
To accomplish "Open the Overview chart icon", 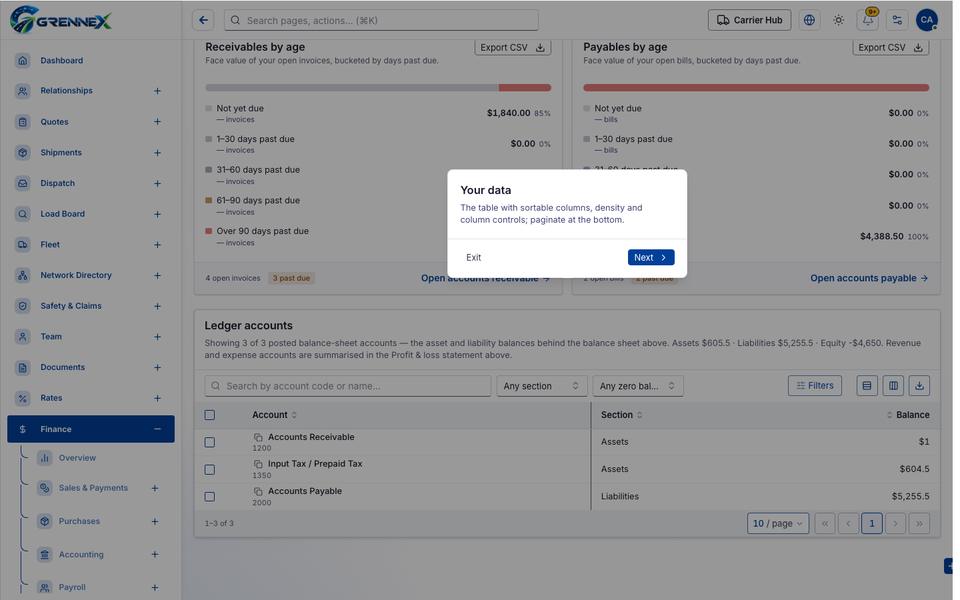I will (x=44, y=458).
